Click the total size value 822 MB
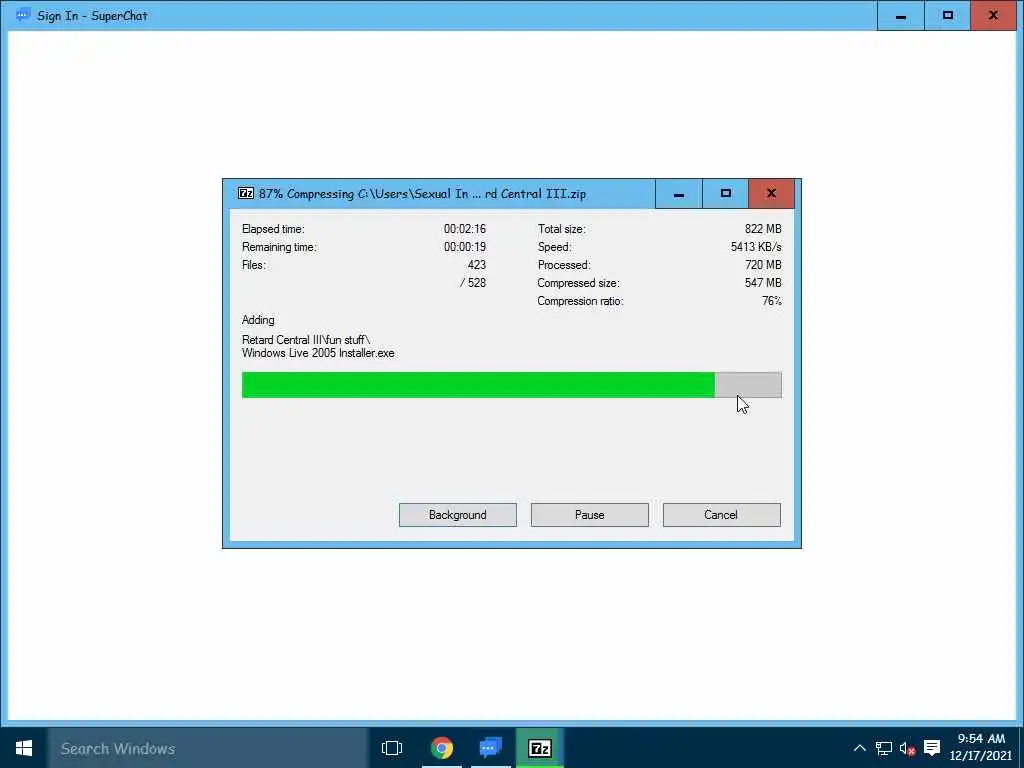The width and height of the screenshot is (1024, 768). (763, 229)
